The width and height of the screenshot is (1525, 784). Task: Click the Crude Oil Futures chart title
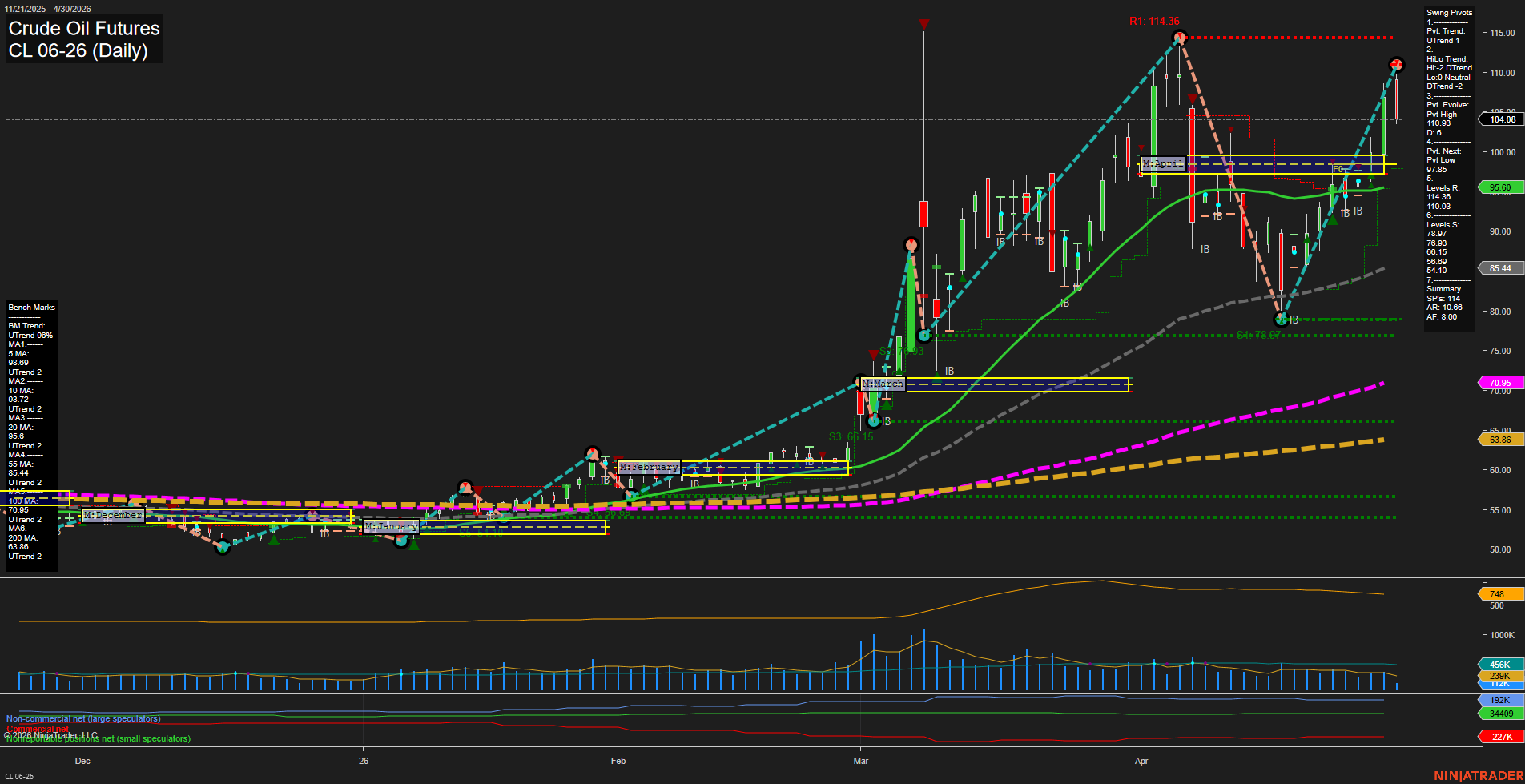[x=83, y=29]
